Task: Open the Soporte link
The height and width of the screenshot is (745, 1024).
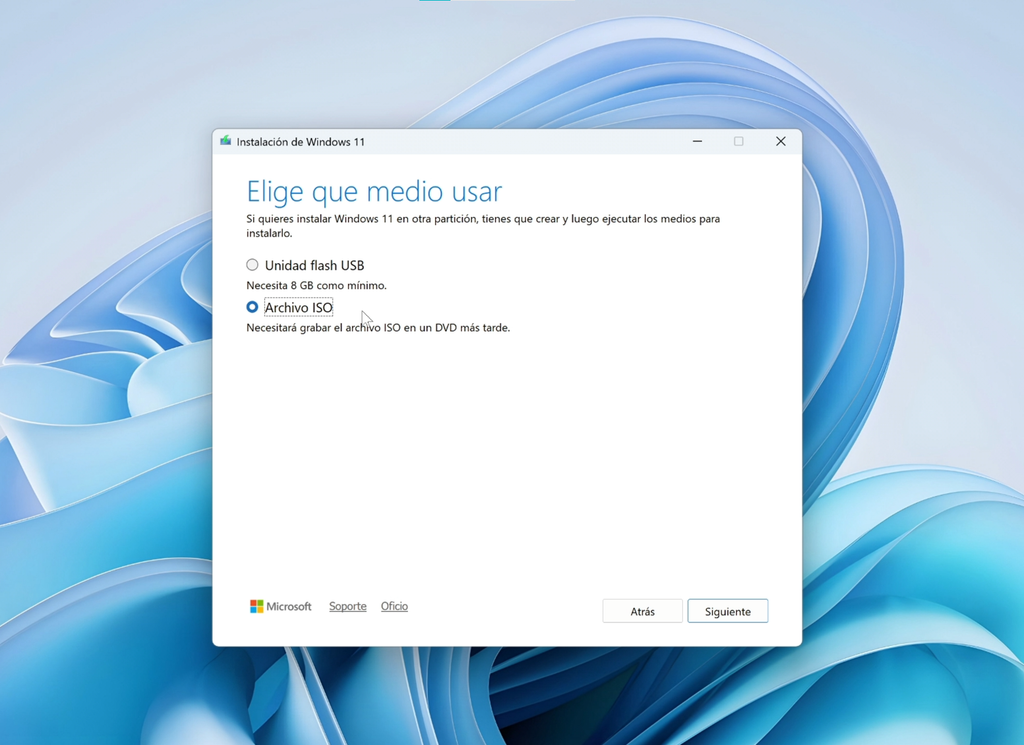Action: pos(347,607)
